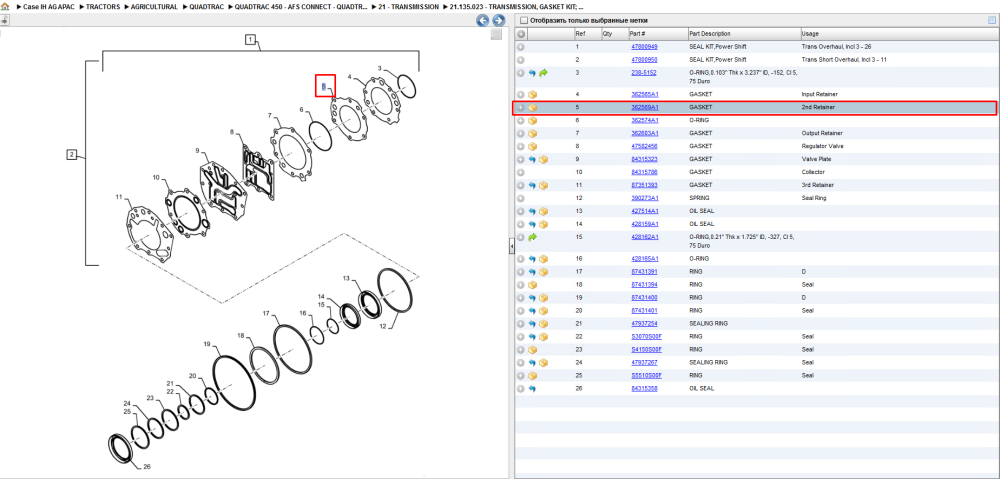Add ref 12 SPRING via its plus icon
Viewport: 1000px width, 479px height.
click(x=521, y=198)
